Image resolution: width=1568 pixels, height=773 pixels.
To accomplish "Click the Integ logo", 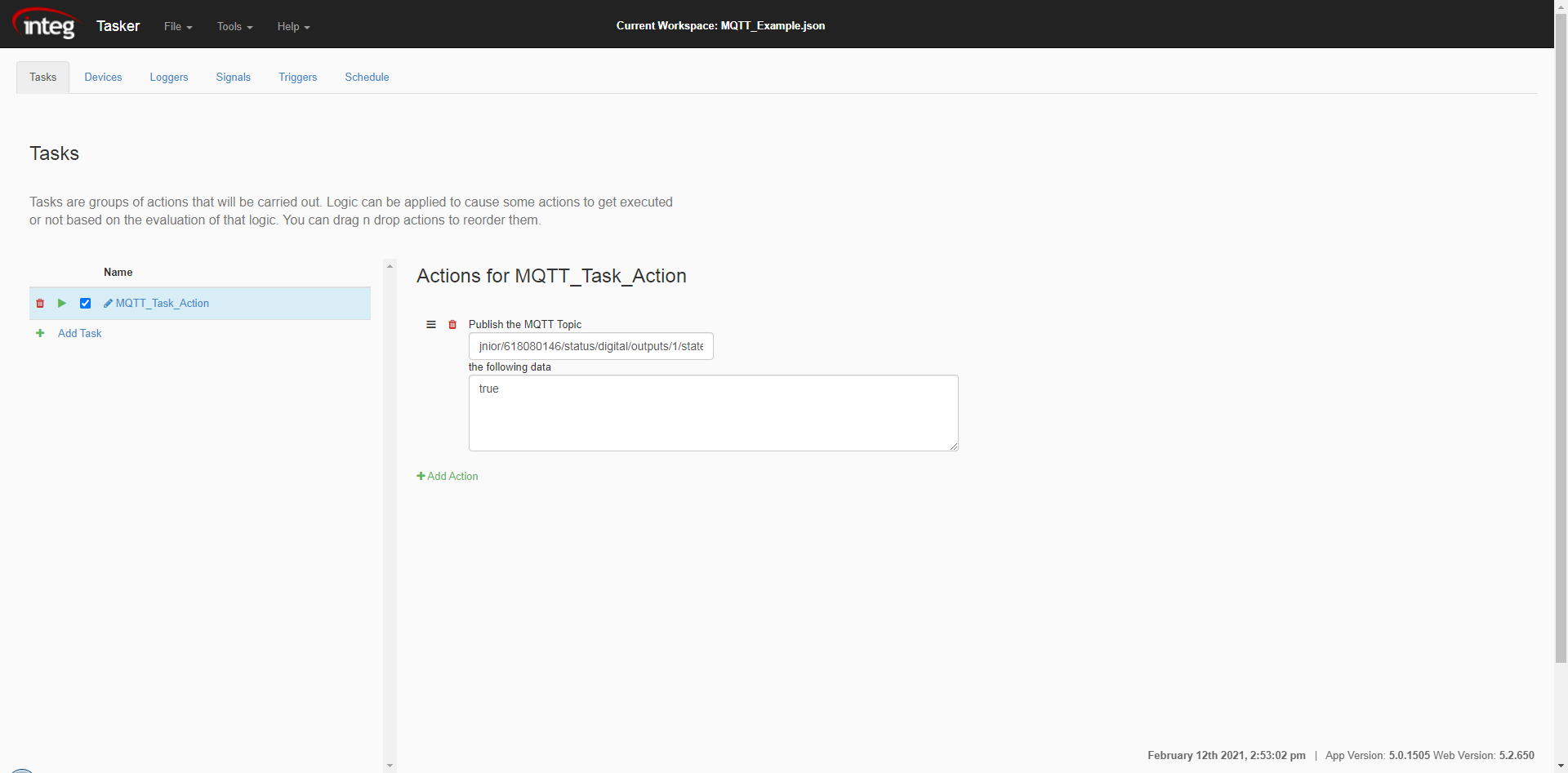I will [47, 24].
